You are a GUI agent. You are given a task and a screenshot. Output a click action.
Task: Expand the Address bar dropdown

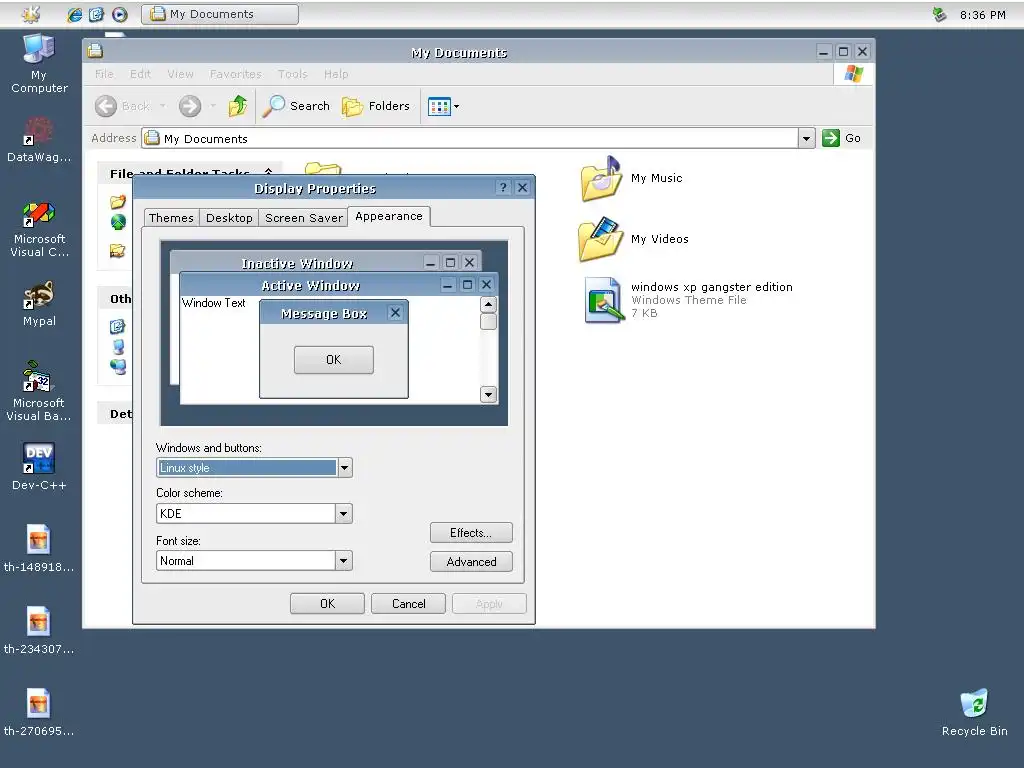[x=807, y=138]
